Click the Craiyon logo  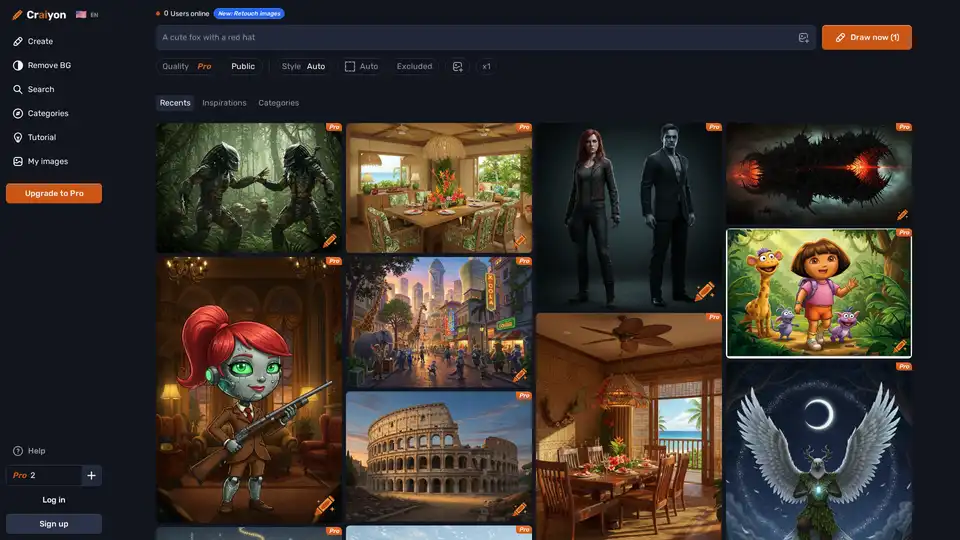click(39, 15)
